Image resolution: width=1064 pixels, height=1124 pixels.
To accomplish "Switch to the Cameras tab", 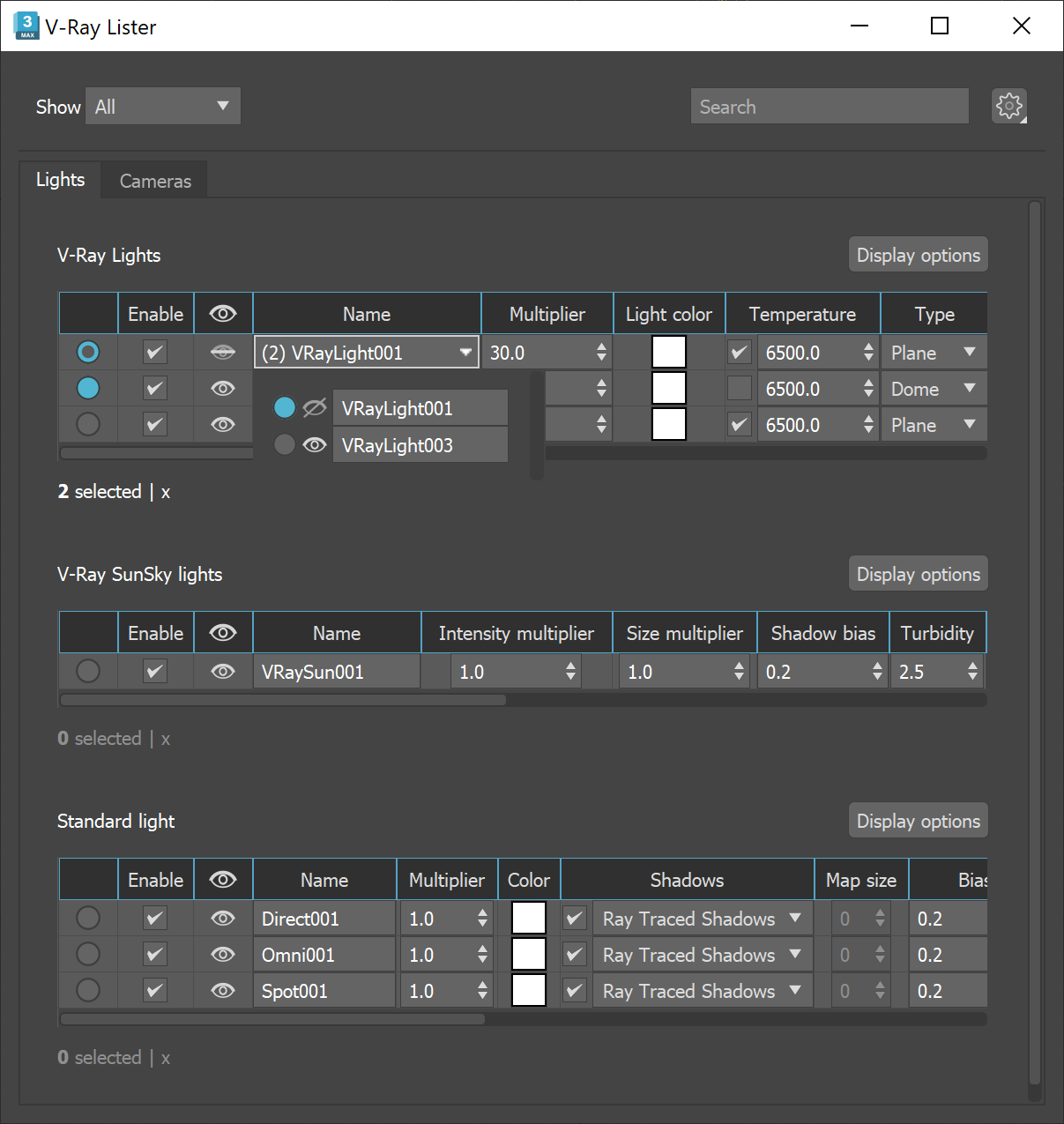I will coord(154,181).
